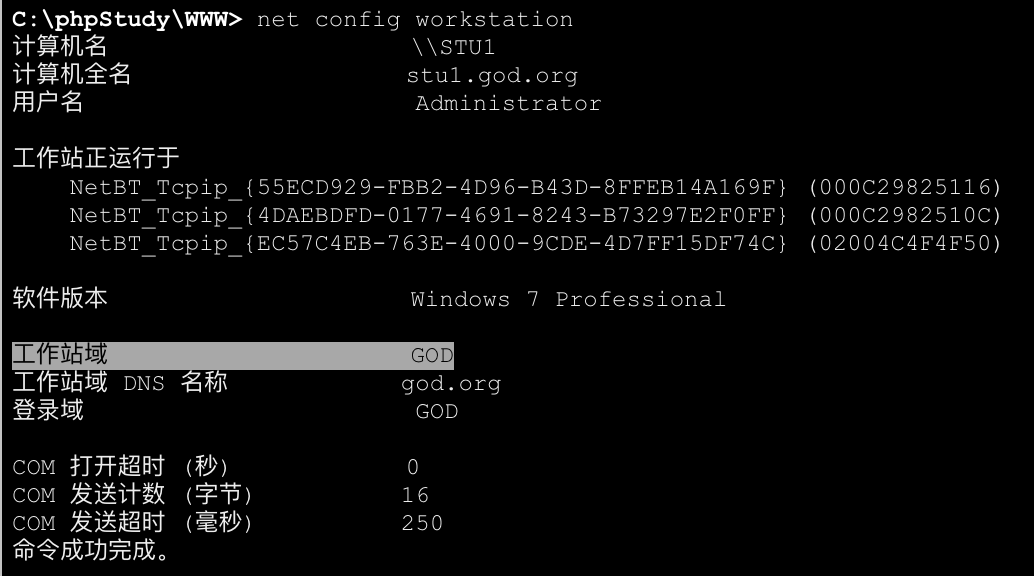The width and height of the screenshot is (1034, 576).
Task: Click the GOD value beside 登录域
Action: [x=437, y=411]
